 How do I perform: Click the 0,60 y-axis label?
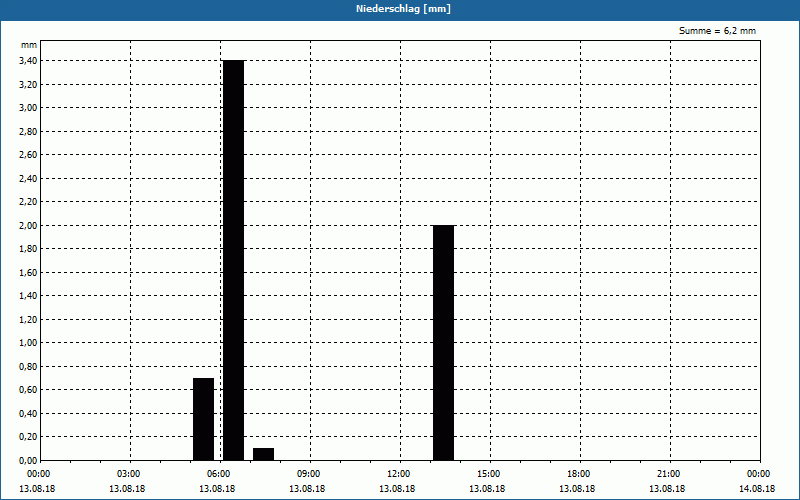pos(28,390)
